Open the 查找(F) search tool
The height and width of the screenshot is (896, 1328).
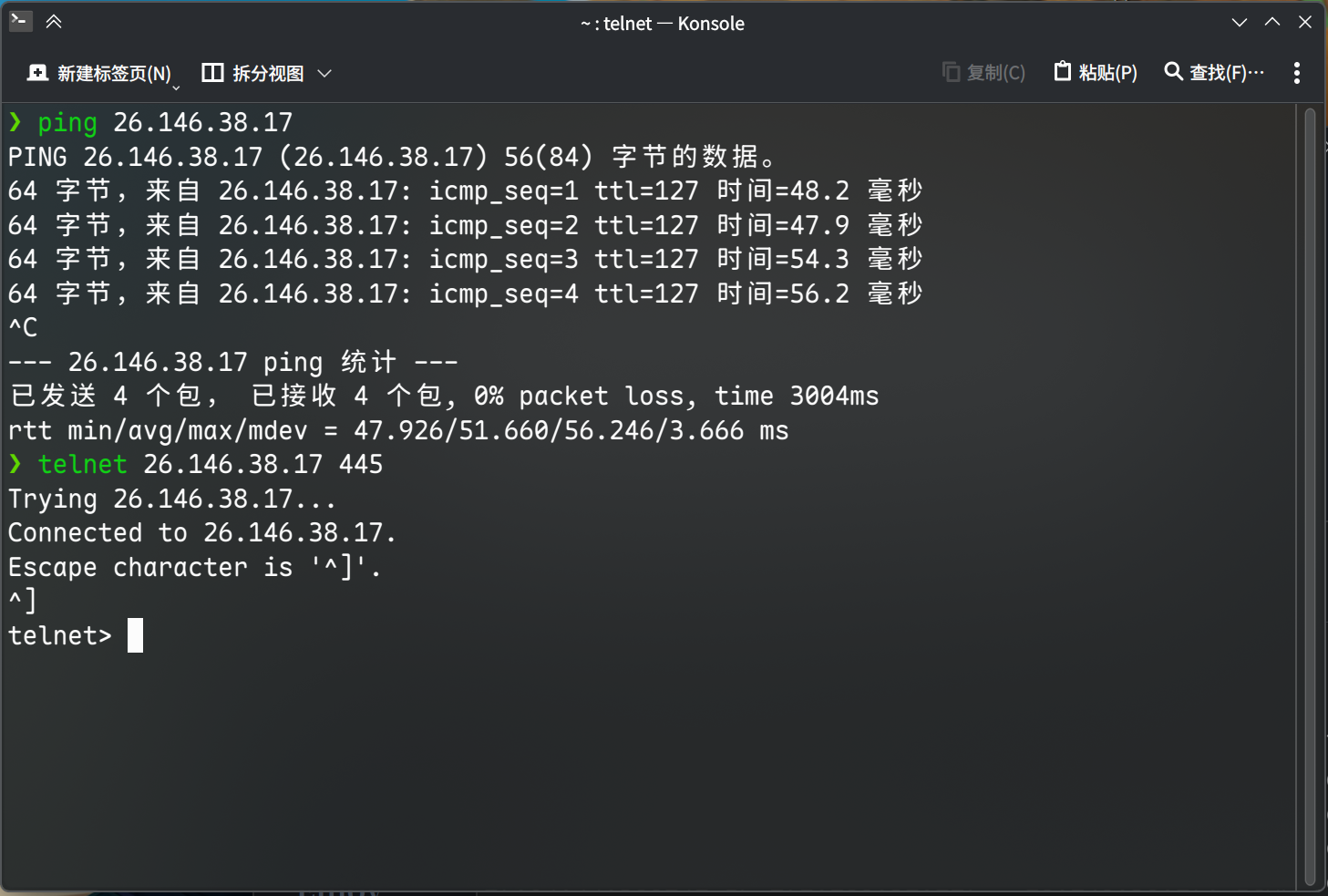point(1214,72)
